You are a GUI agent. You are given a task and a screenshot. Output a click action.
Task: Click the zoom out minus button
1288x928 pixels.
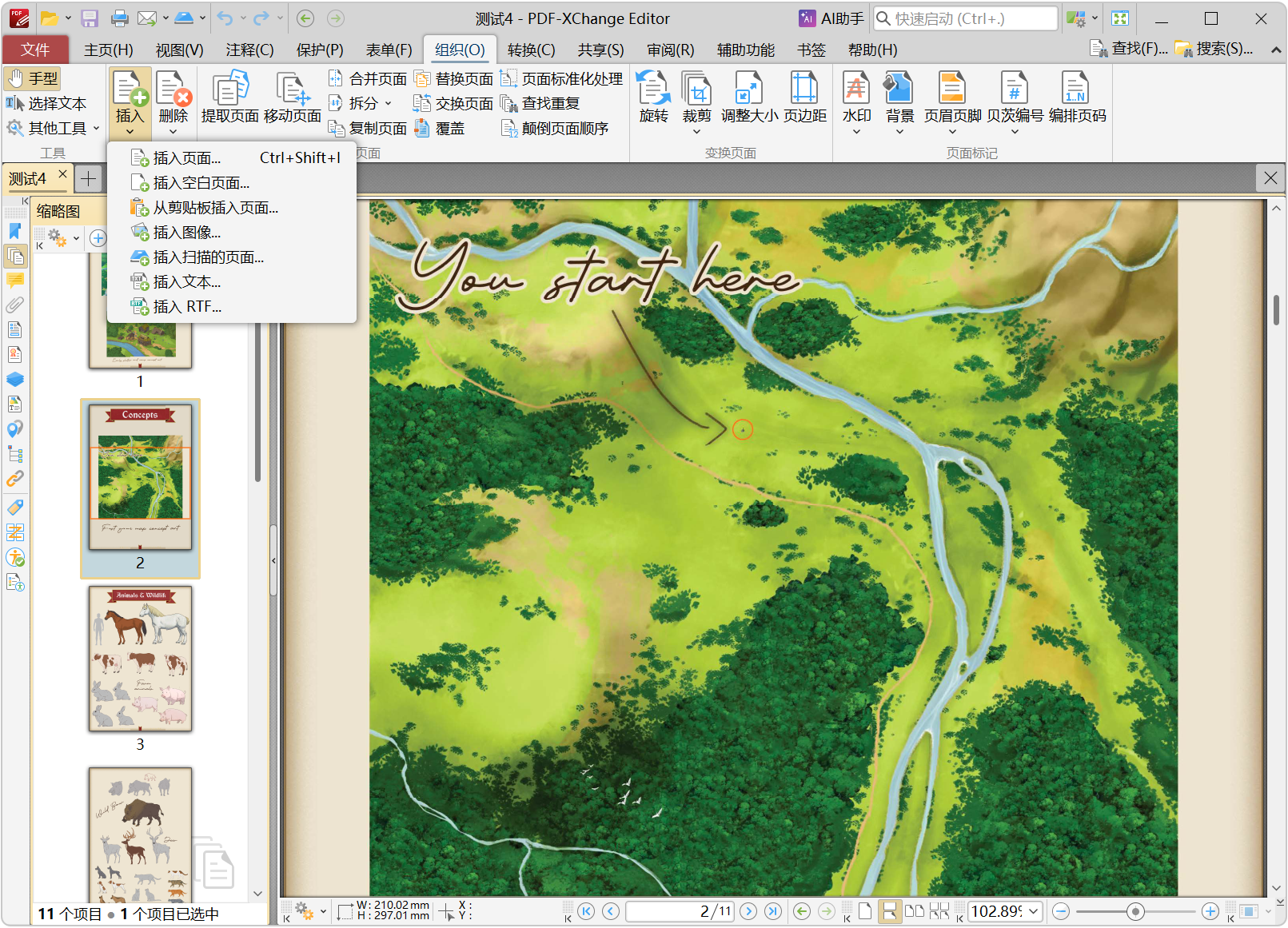[1061, 912]
